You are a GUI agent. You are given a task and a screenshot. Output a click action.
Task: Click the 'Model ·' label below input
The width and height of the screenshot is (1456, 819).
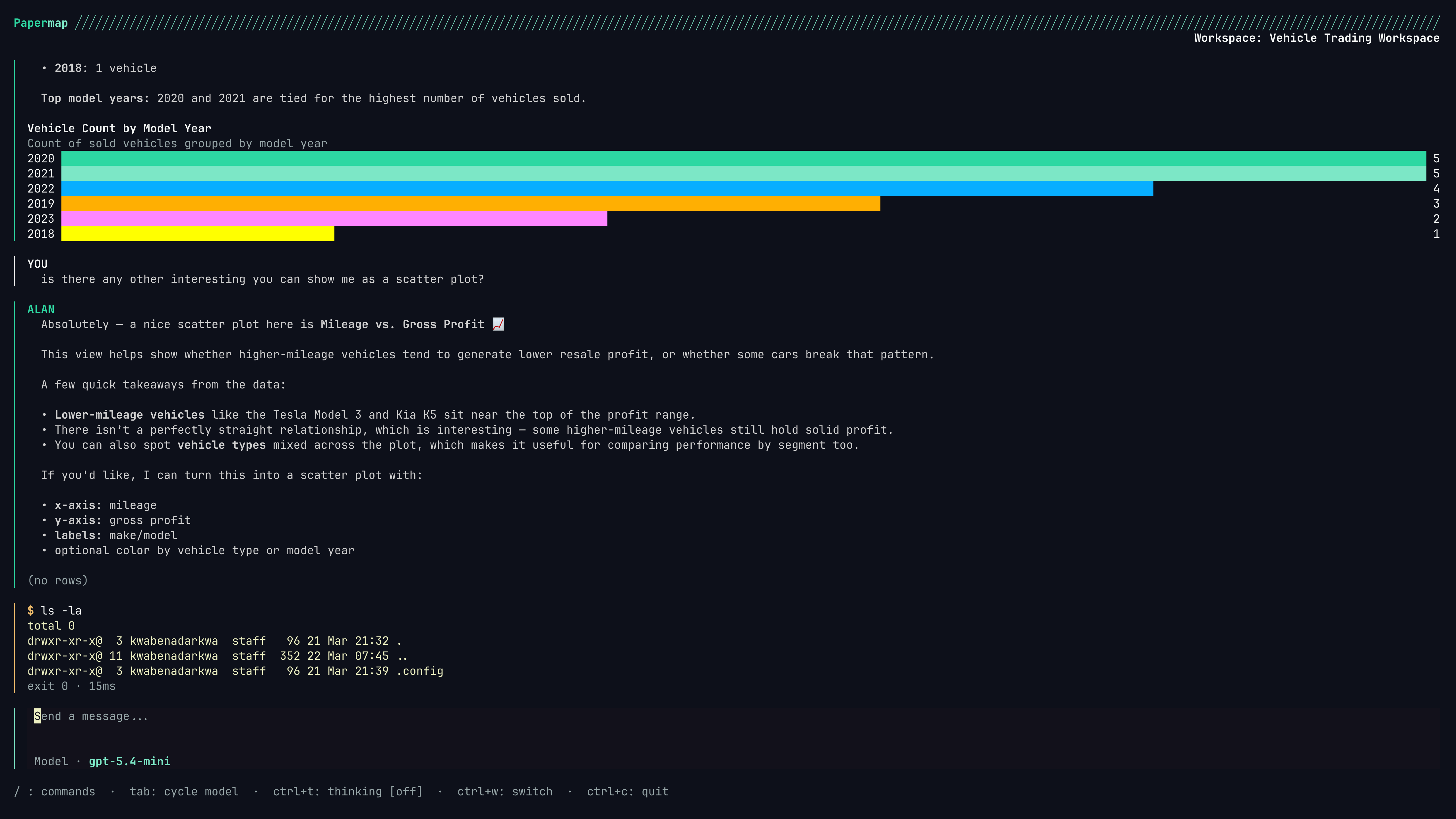(x=58, y=761)
